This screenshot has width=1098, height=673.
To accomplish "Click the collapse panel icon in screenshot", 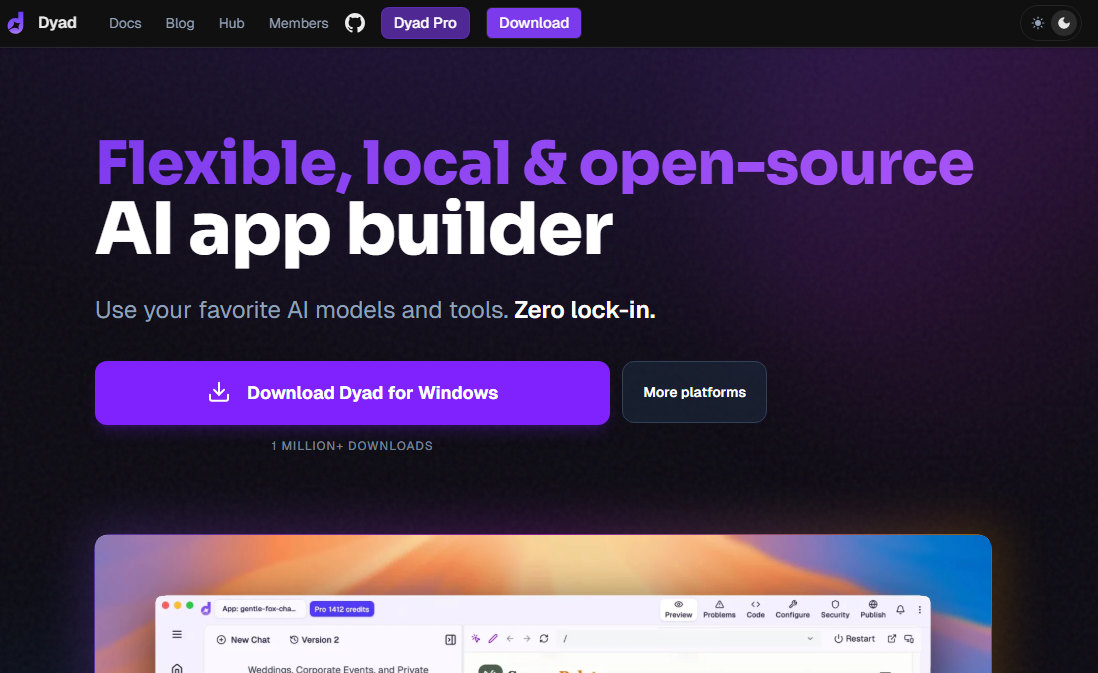I will pyautogui.click(x=450, y=639).
